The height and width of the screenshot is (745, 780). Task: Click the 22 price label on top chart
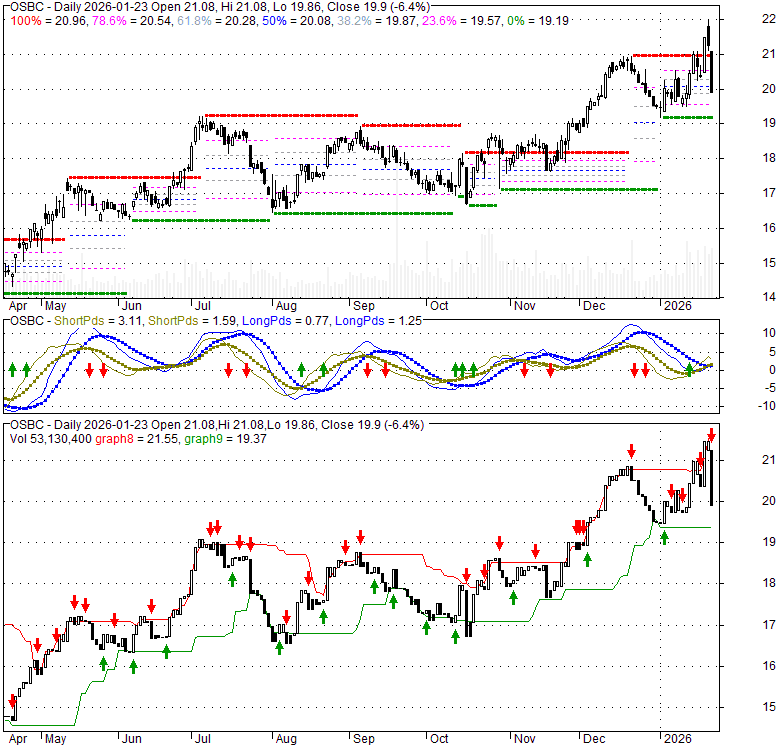[x=769, y=19]
